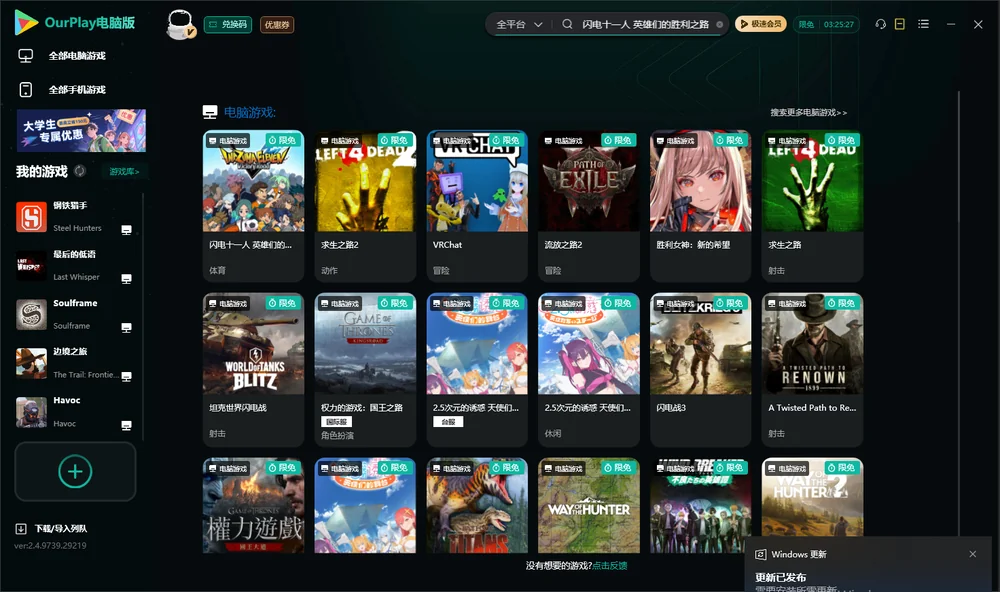Viewport: 1000px width, 592px height.
Task: Open the 2.5次元的诱惑 休闲 card
Action: click(x=589, y=369)
